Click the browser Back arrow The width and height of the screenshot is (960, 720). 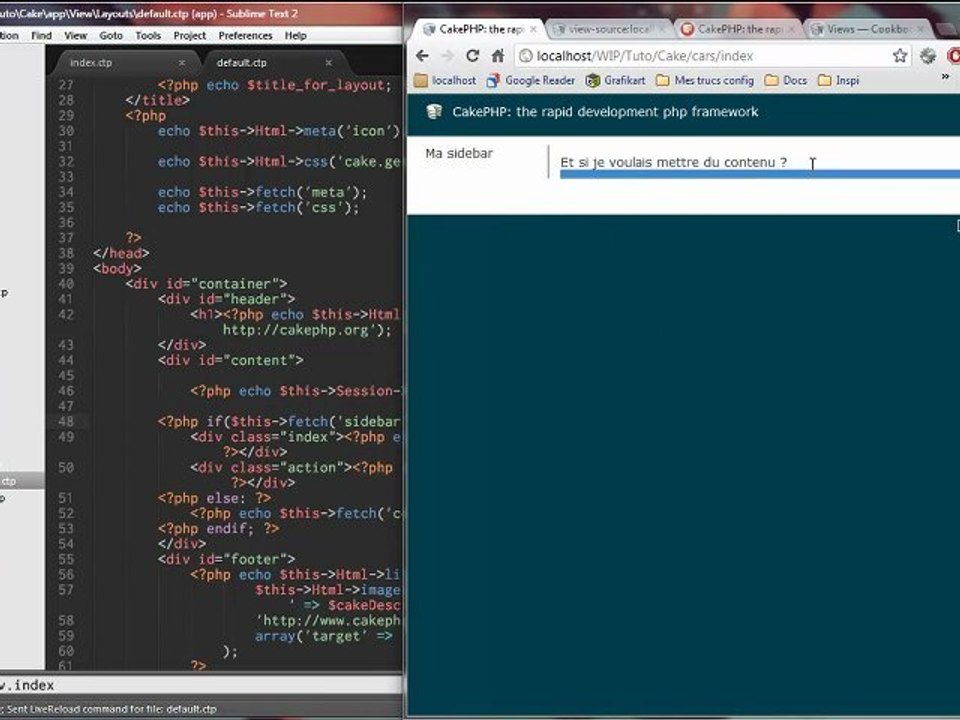(422, 56)
